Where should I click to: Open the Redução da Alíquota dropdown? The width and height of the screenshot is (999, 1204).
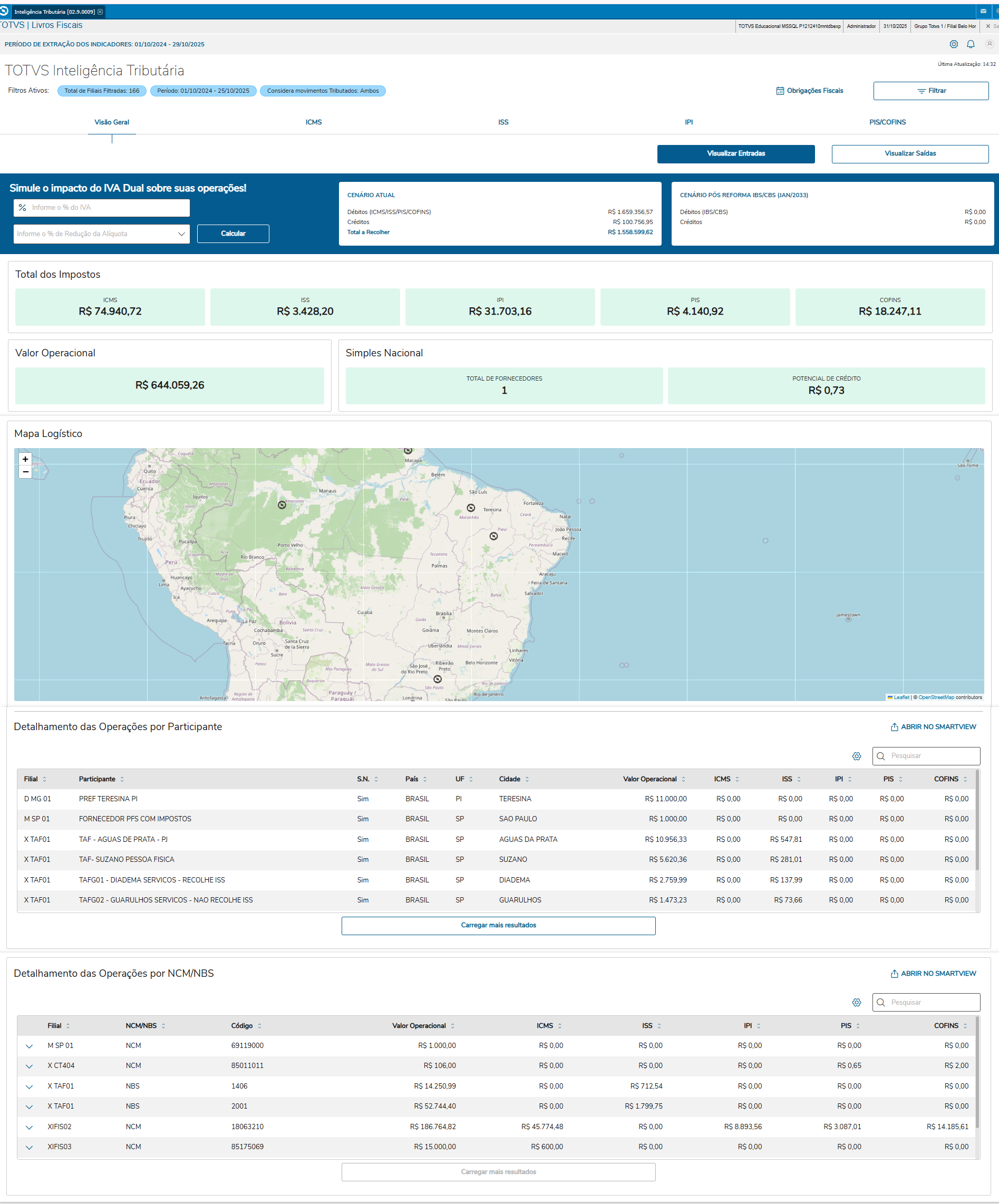[x=102, y=234]
